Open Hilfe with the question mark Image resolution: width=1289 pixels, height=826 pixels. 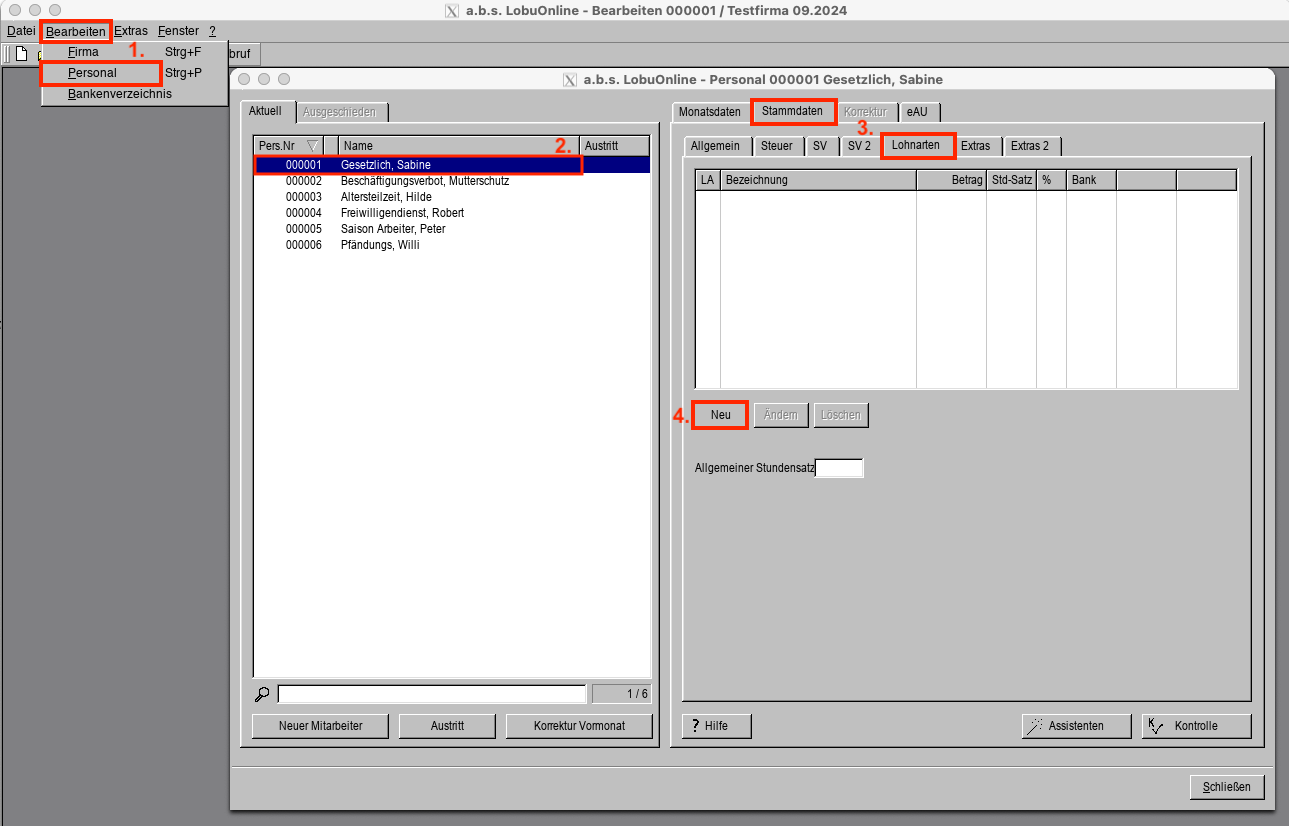[x=716, y=726]
